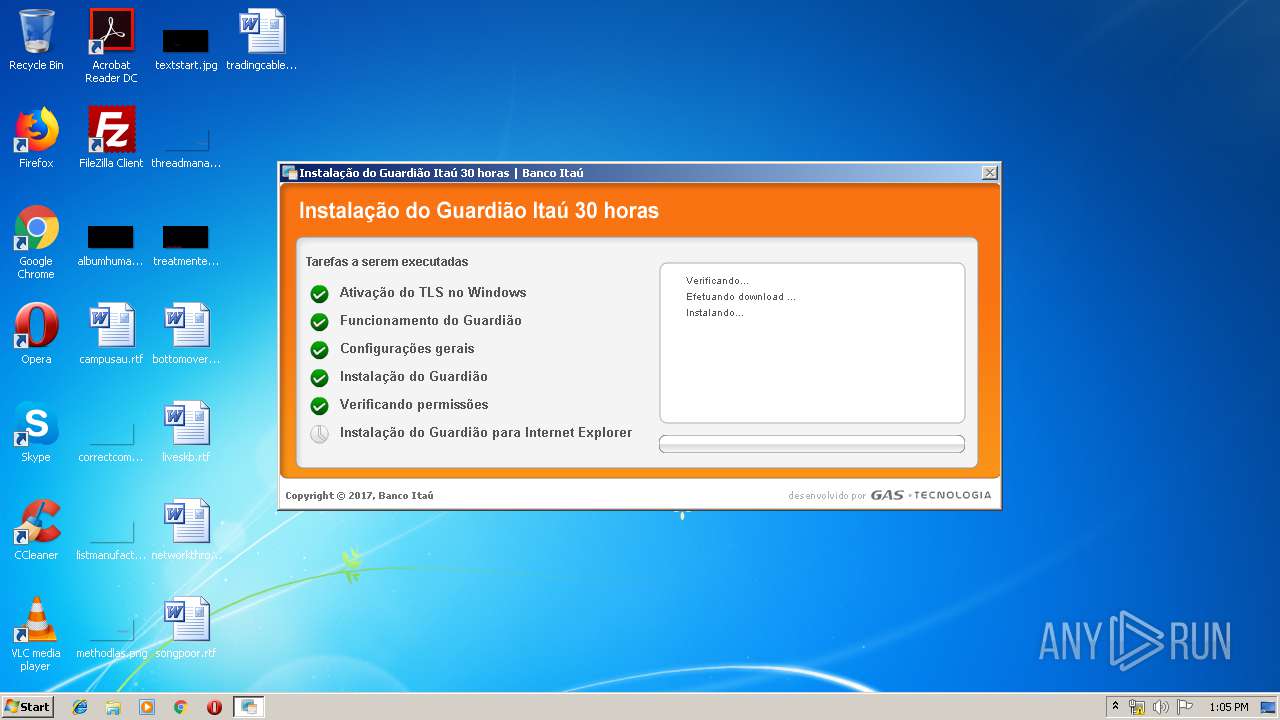
Task: Click 'Funcionamento do Guardião' task text
Action: click(x=431, y=321)
